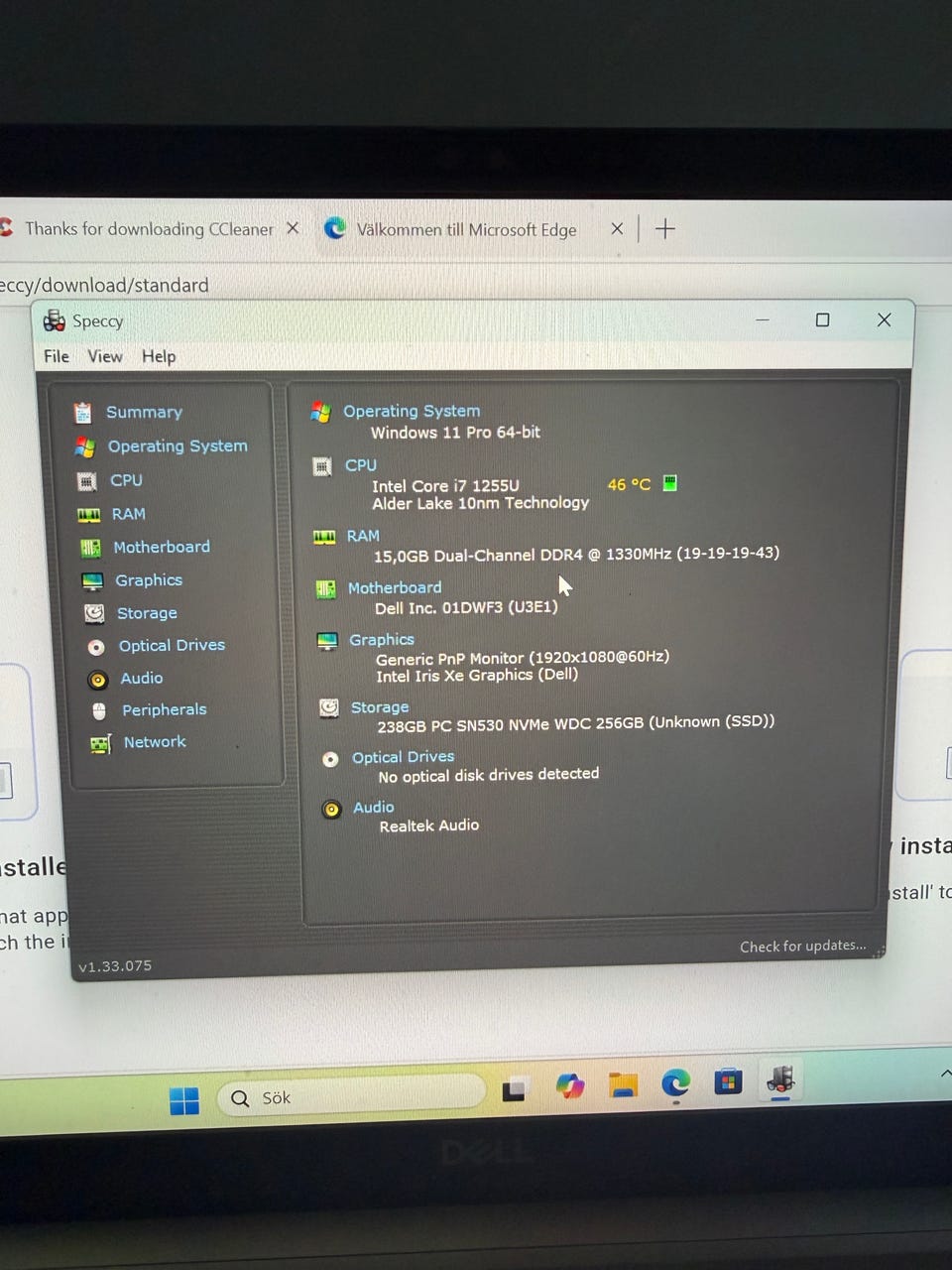Click Windows 11 Pro 64-bit text
Screen dimensions: 952x1270
click(x=455, y=433)
